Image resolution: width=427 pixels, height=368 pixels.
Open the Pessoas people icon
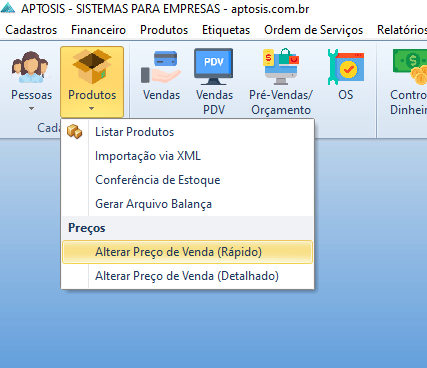point(30,67)
